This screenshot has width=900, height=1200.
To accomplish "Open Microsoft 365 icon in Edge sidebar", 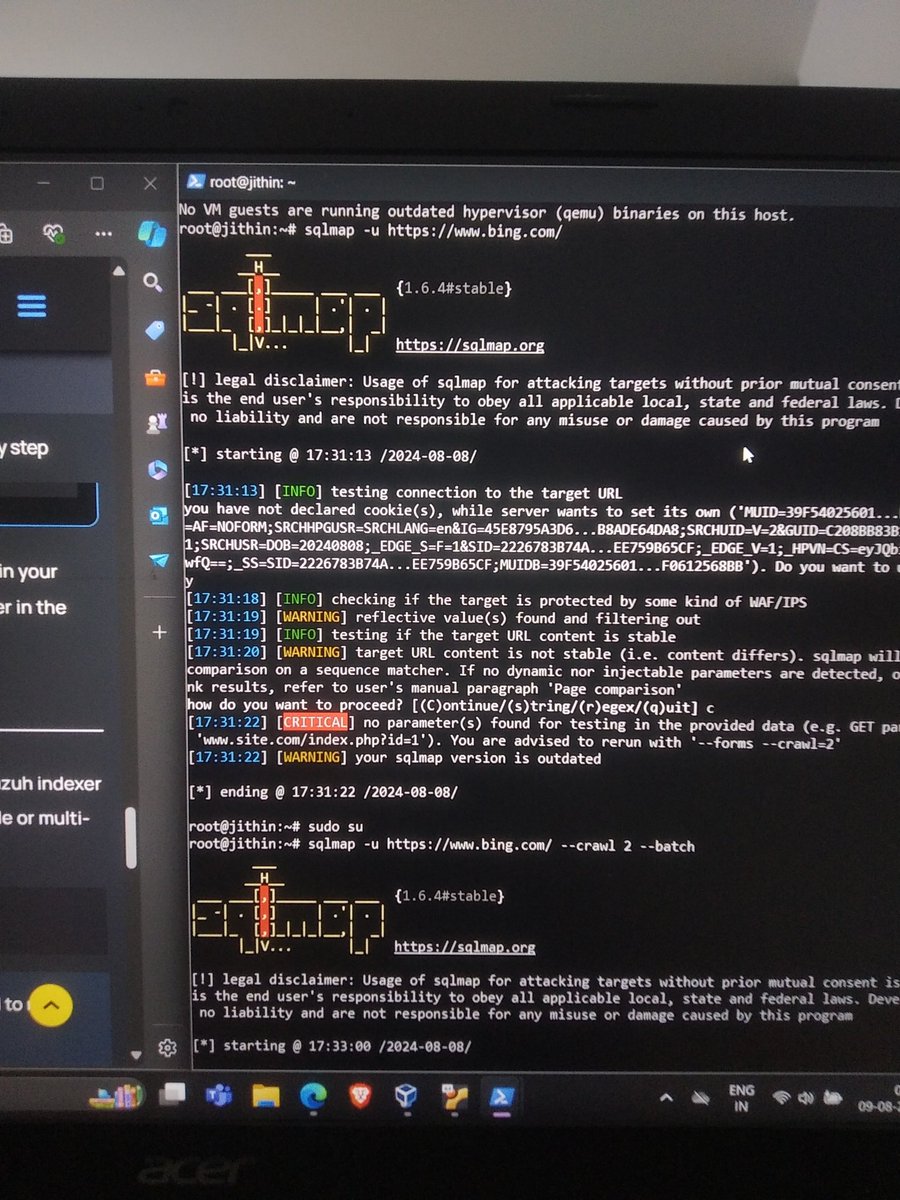I will (x=157, y=469).
